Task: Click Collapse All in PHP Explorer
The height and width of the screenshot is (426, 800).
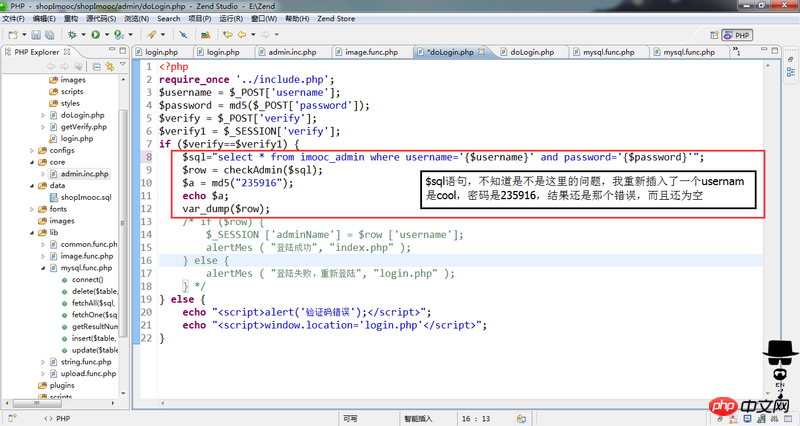Action: point(96,66)
